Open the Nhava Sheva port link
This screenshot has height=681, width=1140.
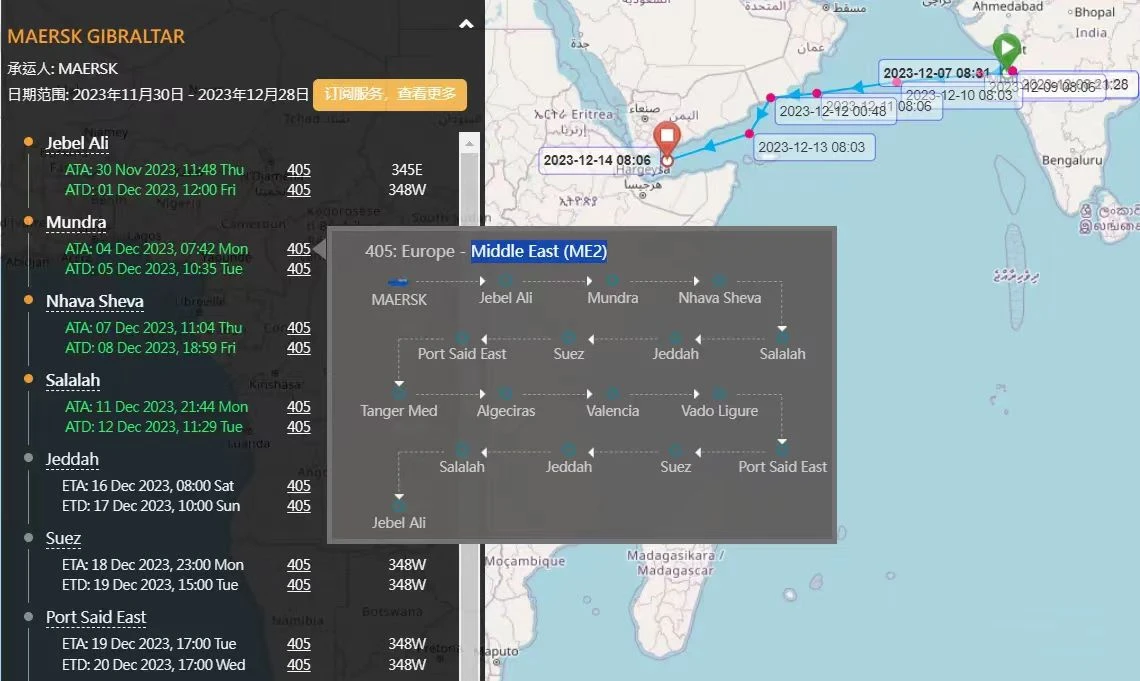pyautogui.click(x=95, y=302)
